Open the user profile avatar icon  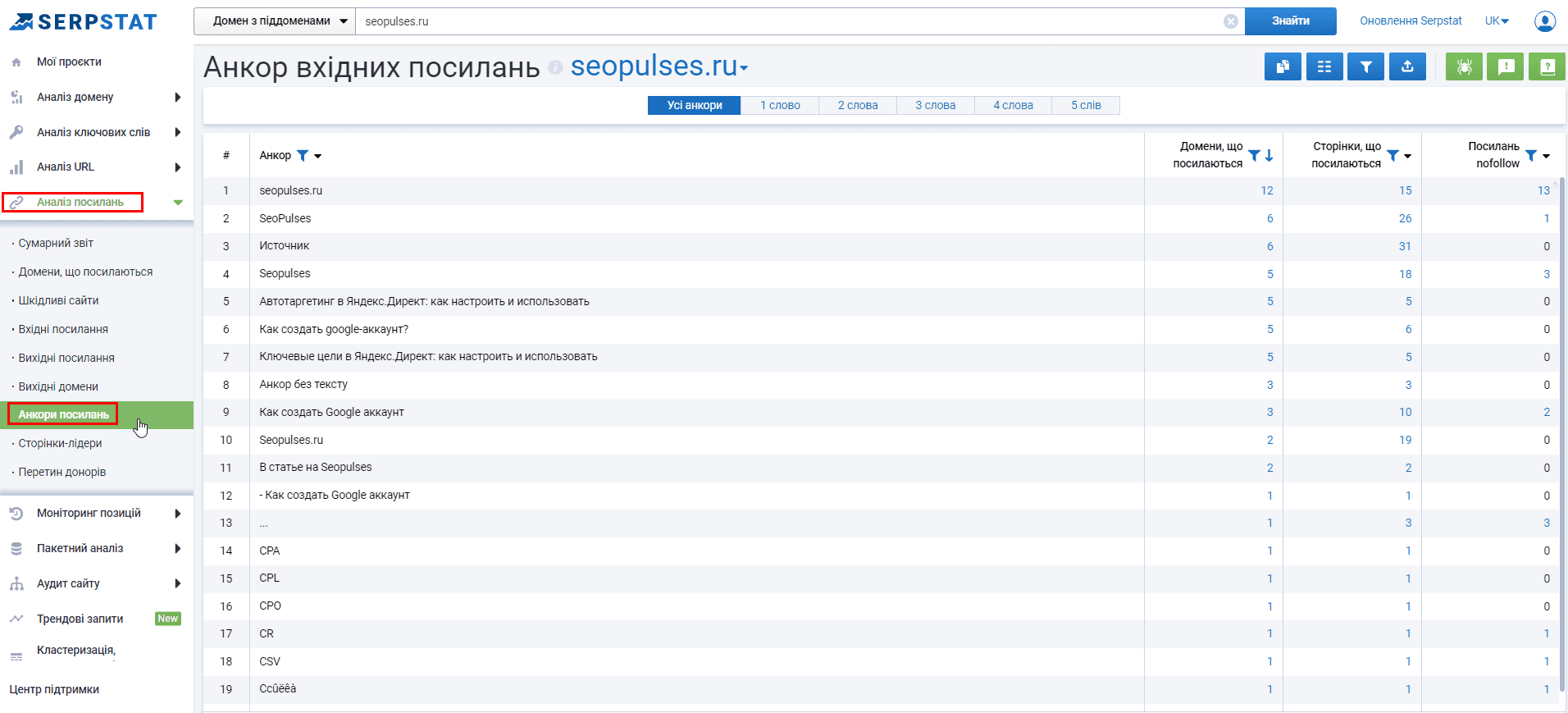(1544, 21)
